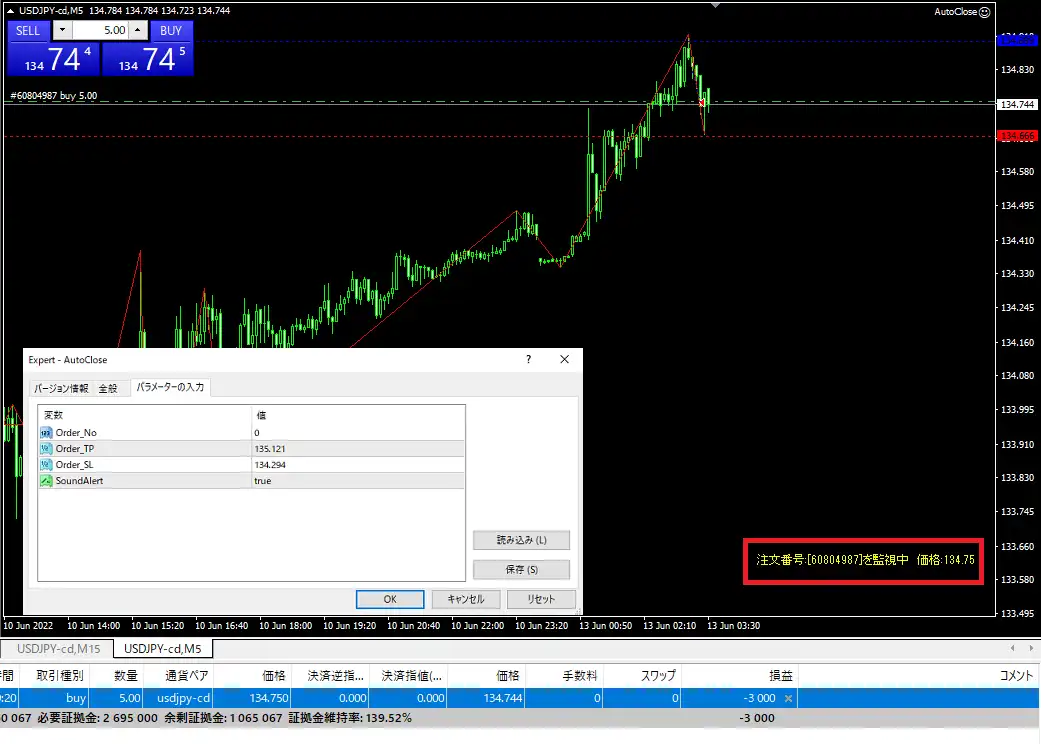Click the AutoClose smiley face icon
1041x744 pixels.
pos(984,12)
